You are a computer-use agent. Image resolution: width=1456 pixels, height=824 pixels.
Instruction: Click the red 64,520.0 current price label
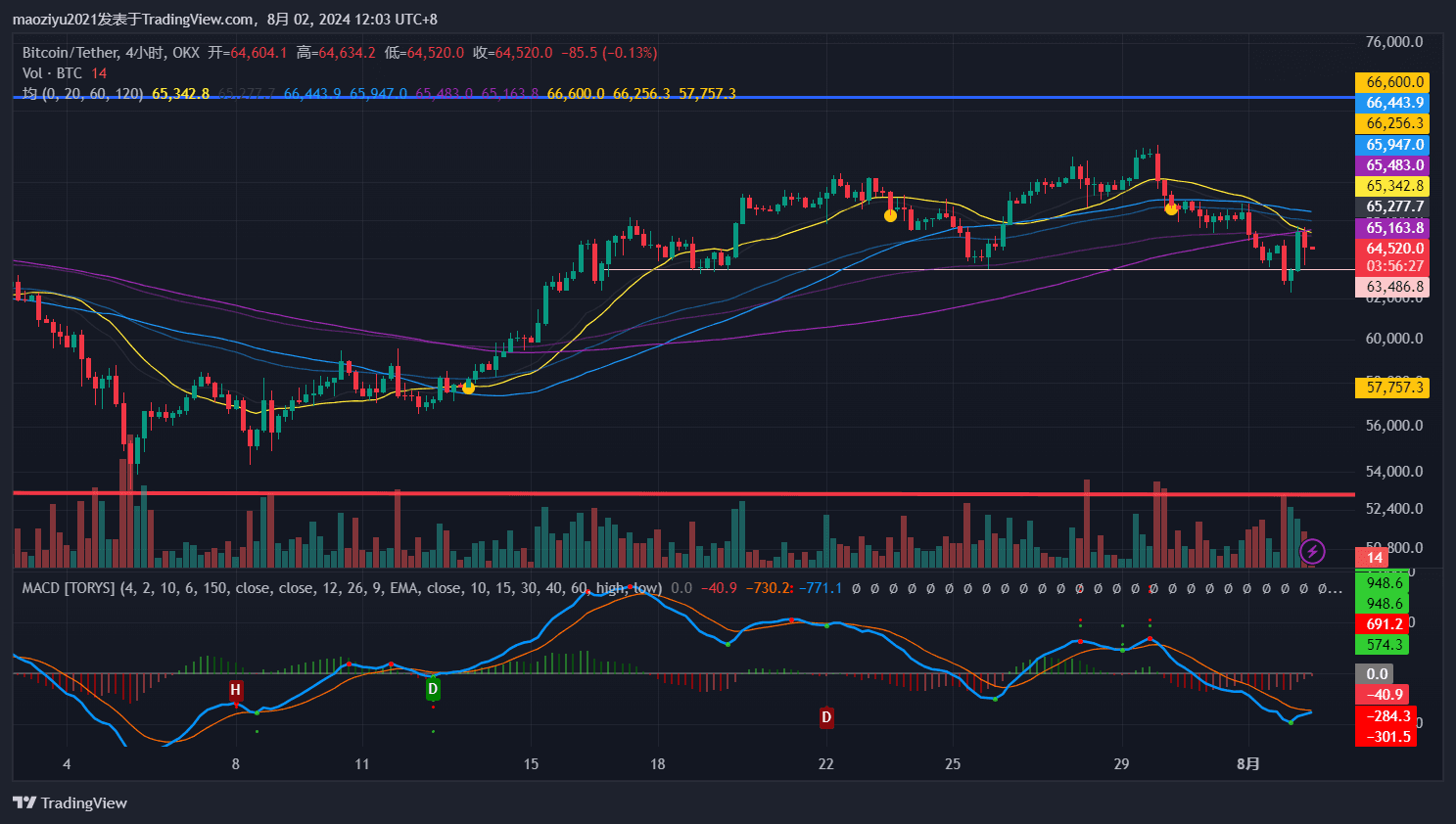(1394, 249)
